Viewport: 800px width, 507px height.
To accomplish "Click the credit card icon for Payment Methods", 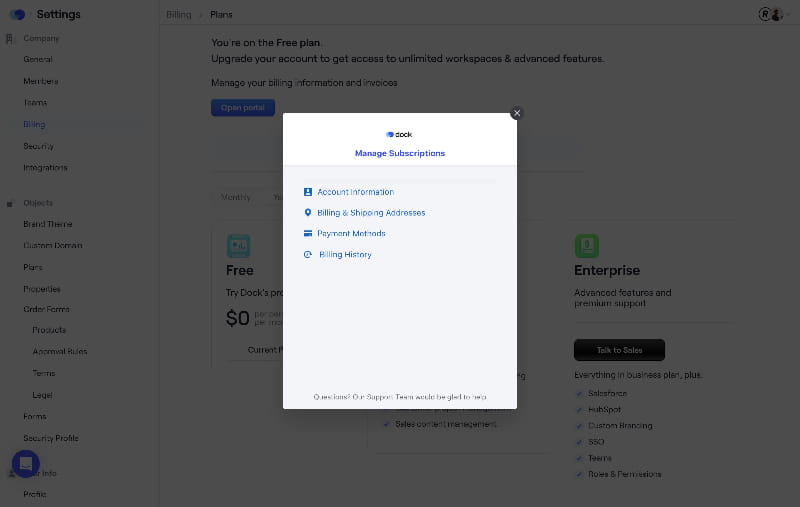I will (308, 233).
